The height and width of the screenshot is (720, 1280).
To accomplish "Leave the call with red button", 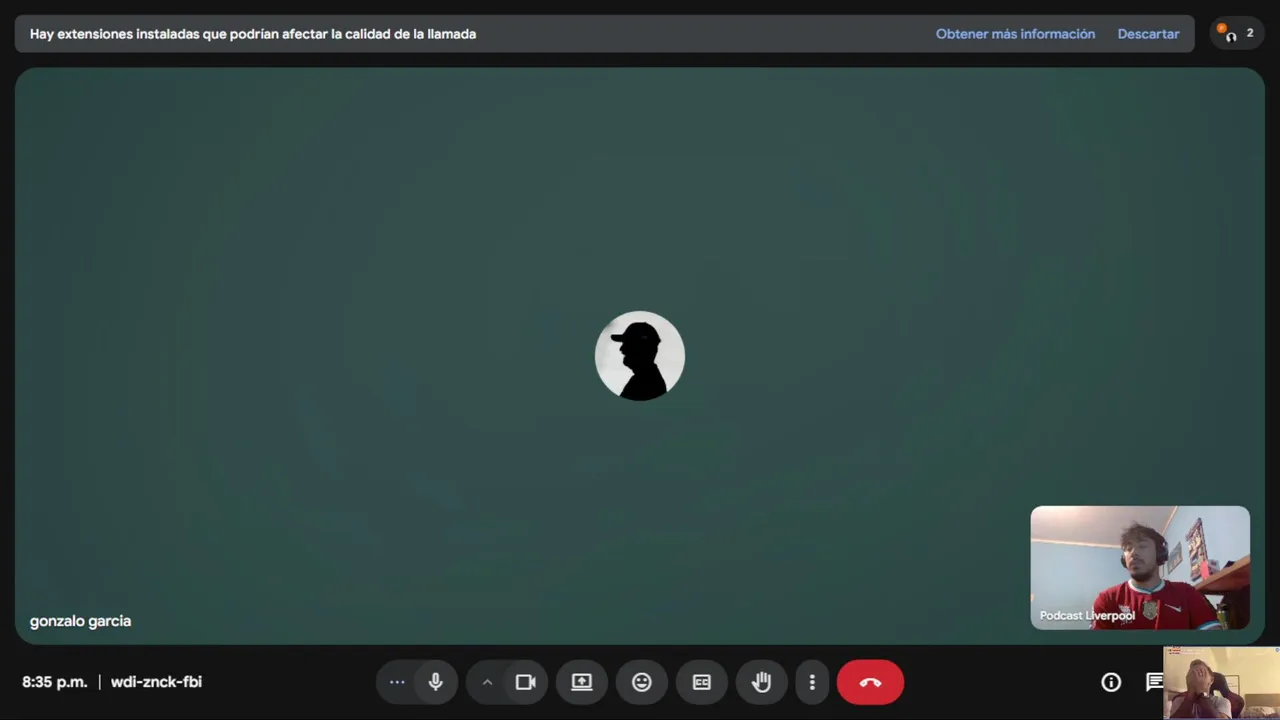I will click(870, 682).
